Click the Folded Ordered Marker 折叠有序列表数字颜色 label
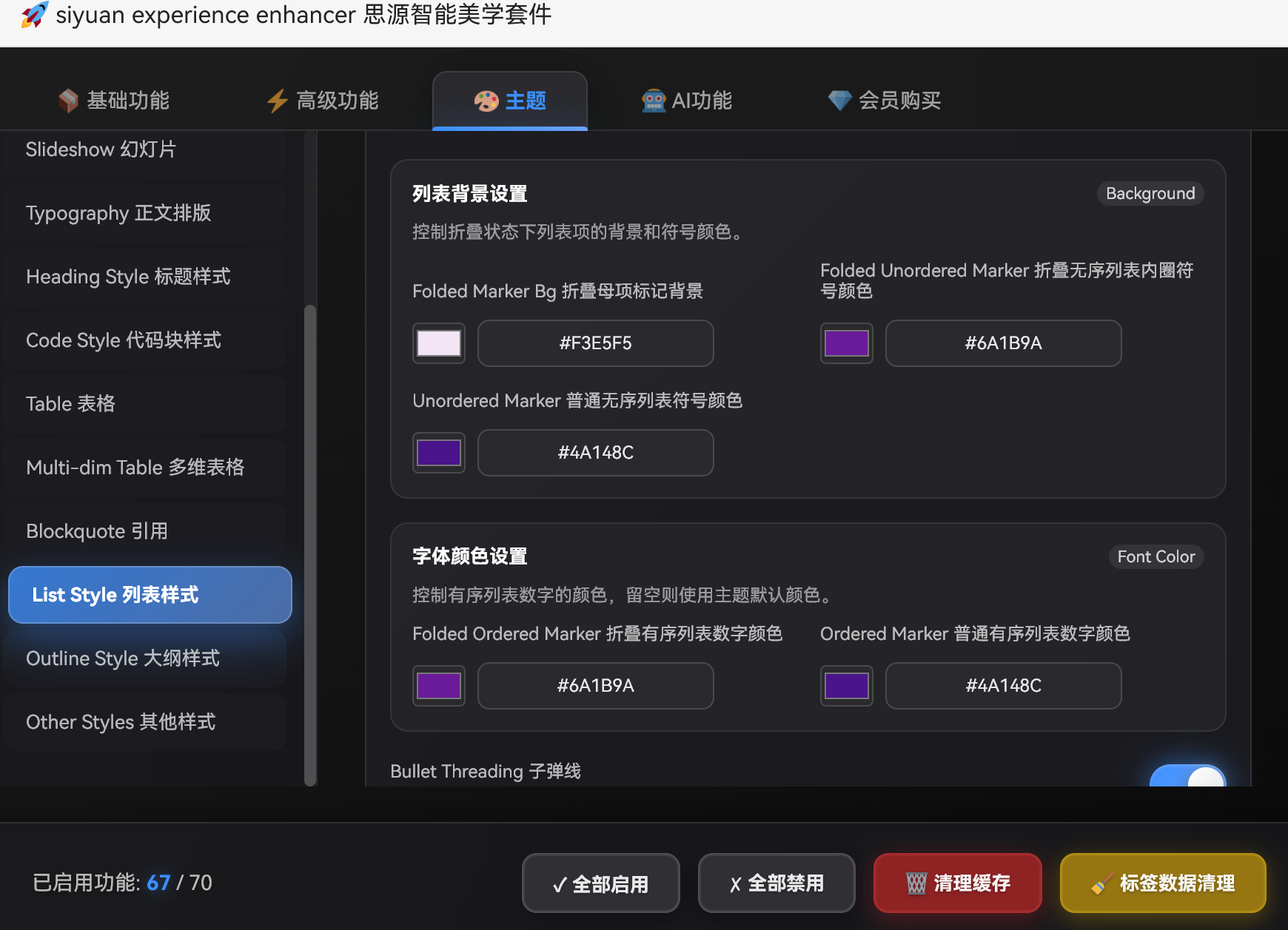The height and width of the screenshot is (930, 1288). click(x=597, y=634)
